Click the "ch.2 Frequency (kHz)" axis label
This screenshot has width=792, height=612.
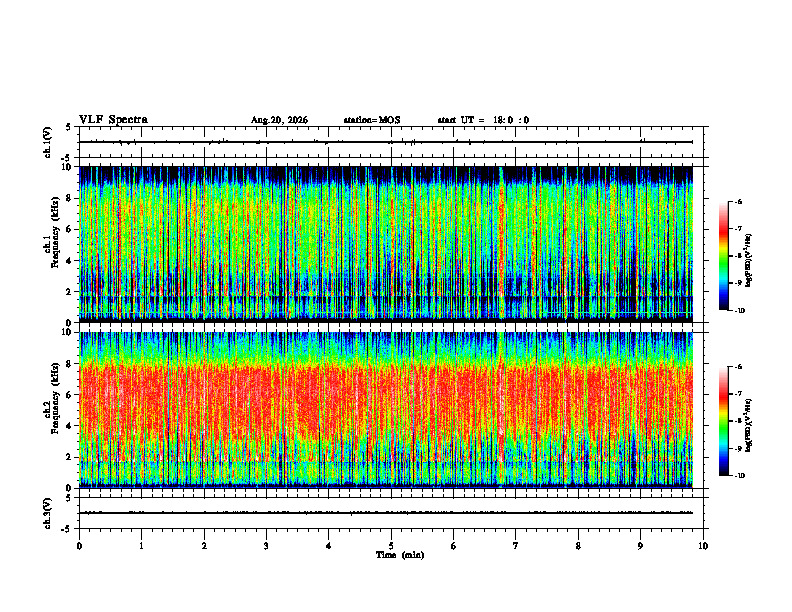[x=52, y=398]
